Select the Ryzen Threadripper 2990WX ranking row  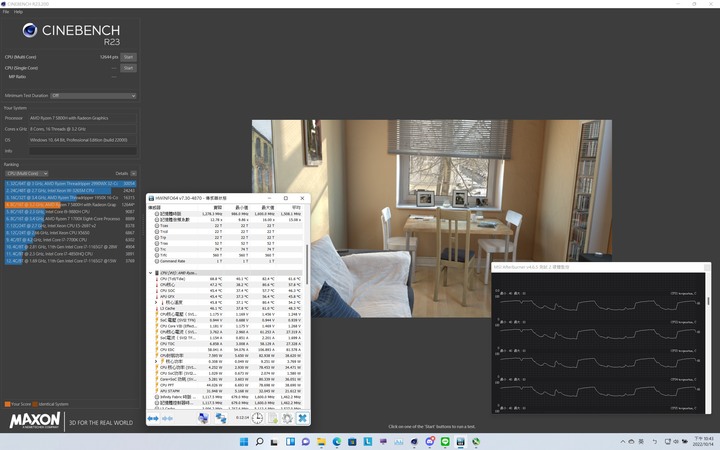pos(70,183)
